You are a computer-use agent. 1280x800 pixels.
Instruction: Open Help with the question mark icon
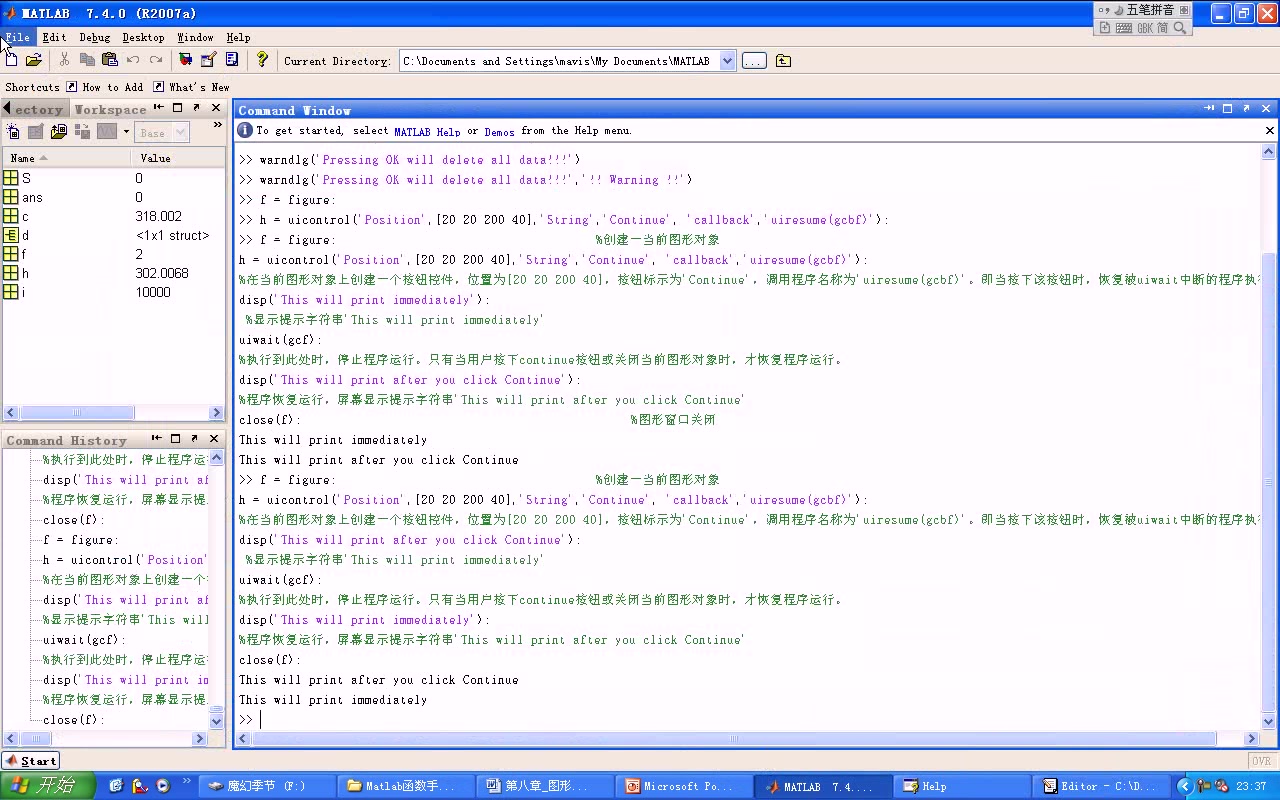pos(262,60)
